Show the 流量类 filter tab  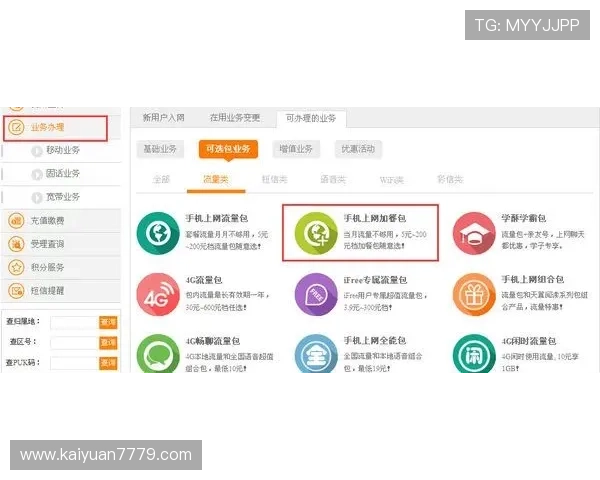216,179
